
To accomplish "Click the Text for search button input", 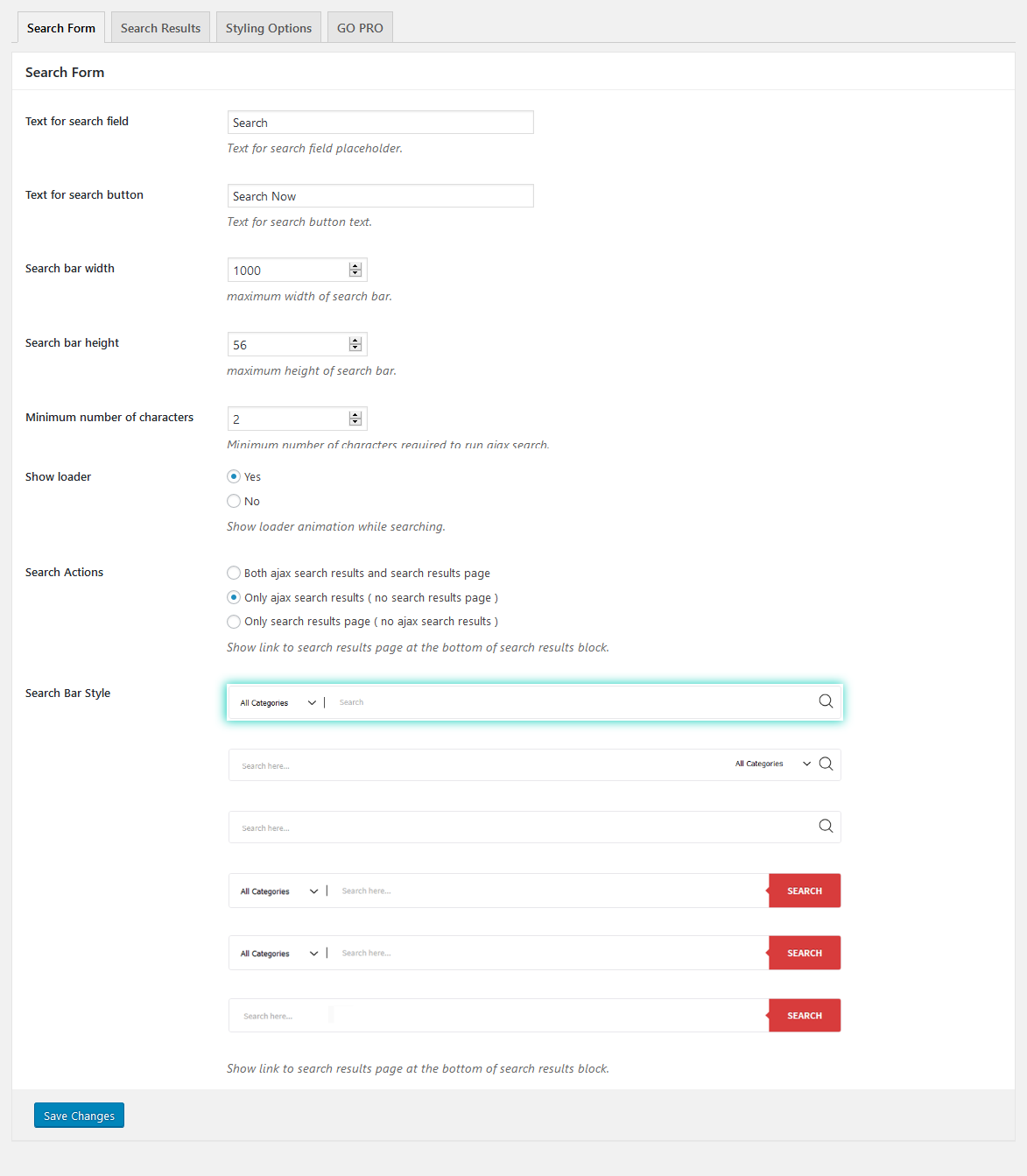I will coord(380,196).
